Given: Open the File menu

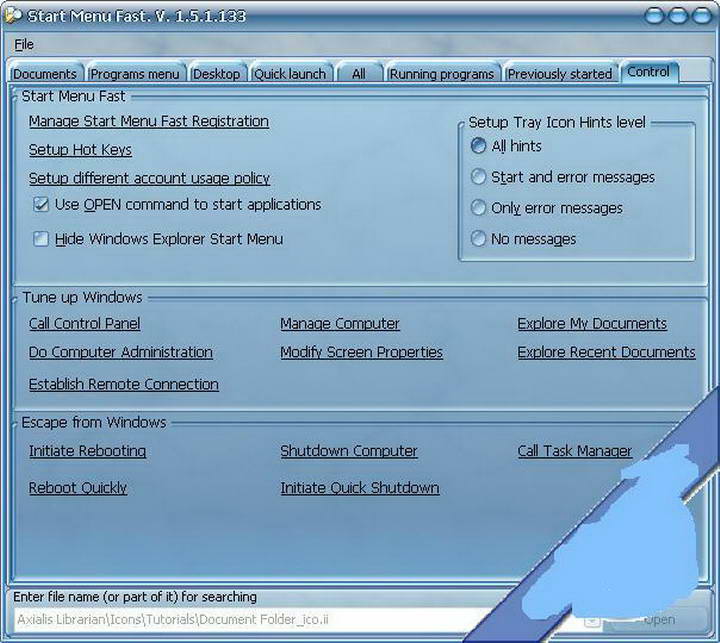Looking at the screenshot, I should click(24, 45).
